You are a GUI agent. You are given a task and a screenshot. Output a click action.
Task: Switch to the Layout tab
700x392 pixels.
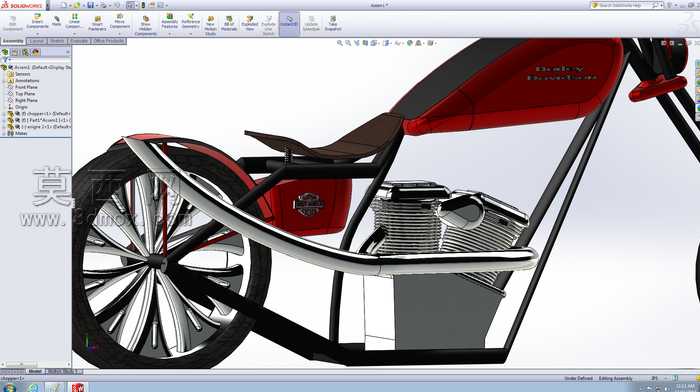[x=36, y=41]
